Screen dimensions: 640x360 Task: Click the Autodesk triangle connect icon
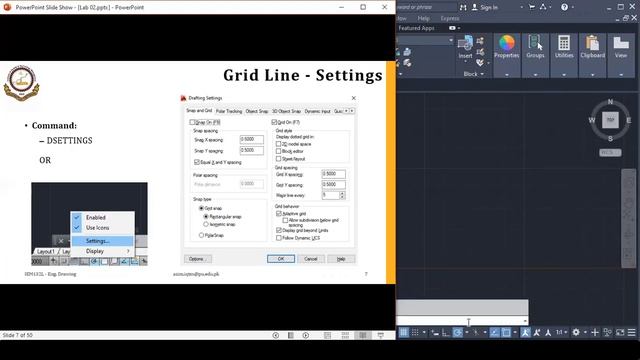[x=543, y=7]
